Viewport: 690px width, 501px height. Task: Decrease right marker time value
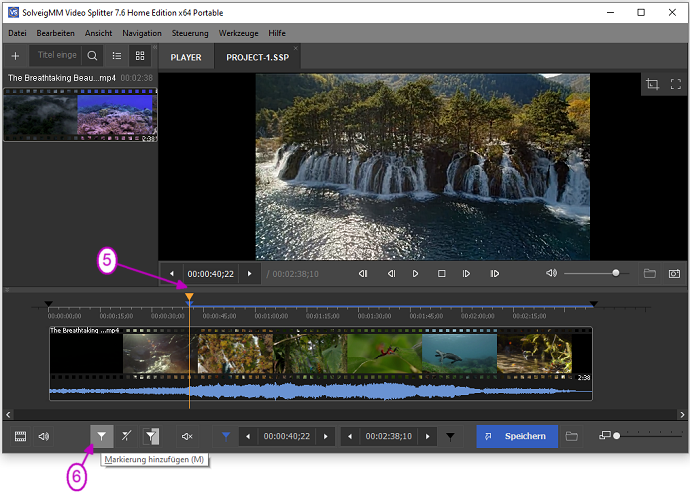[x=350, y=436]
